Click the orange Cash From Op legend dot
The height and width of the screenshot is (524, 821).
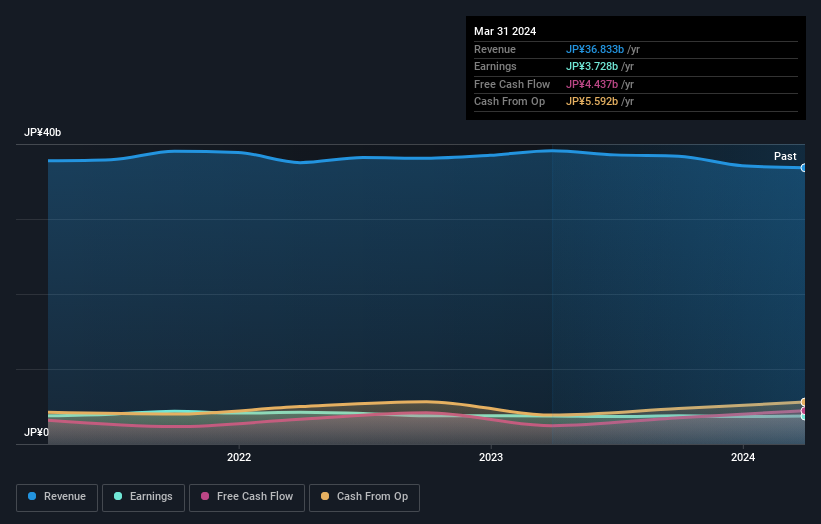coord(325,496)
